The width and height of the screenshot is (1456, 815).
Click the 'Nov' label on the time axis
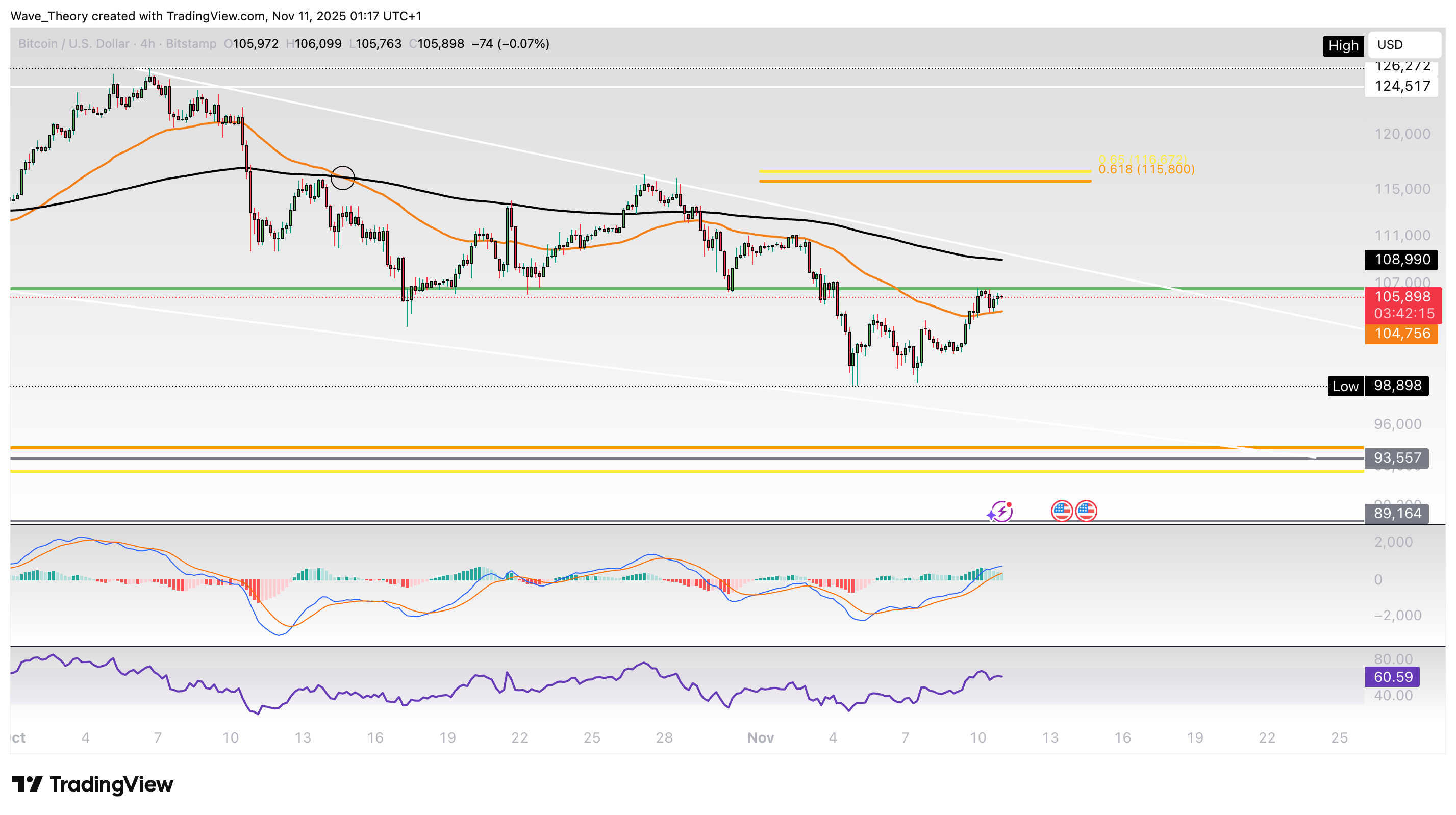tap(761, 737)
